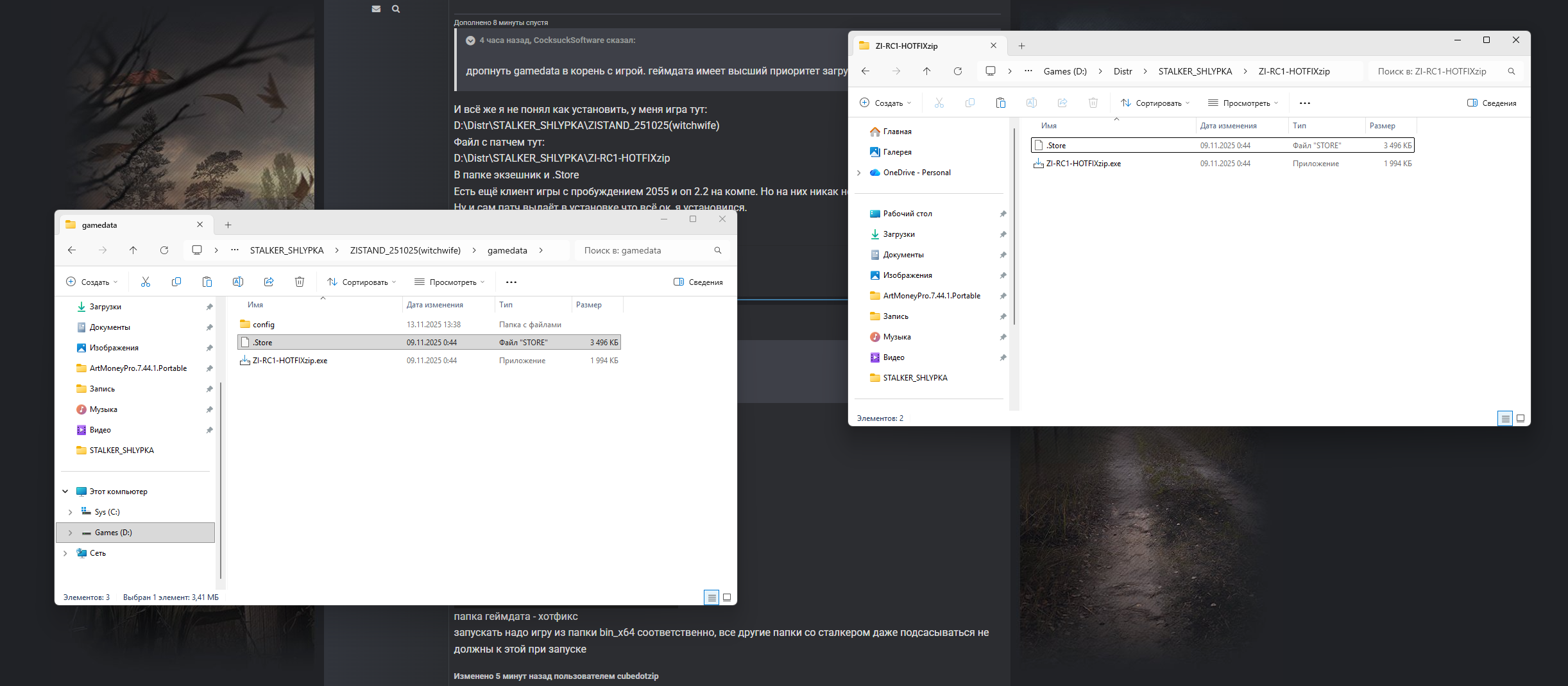
Task: Refresh the ZI-RC1-HOTFIXzip folder view
Action: point(957,71)
